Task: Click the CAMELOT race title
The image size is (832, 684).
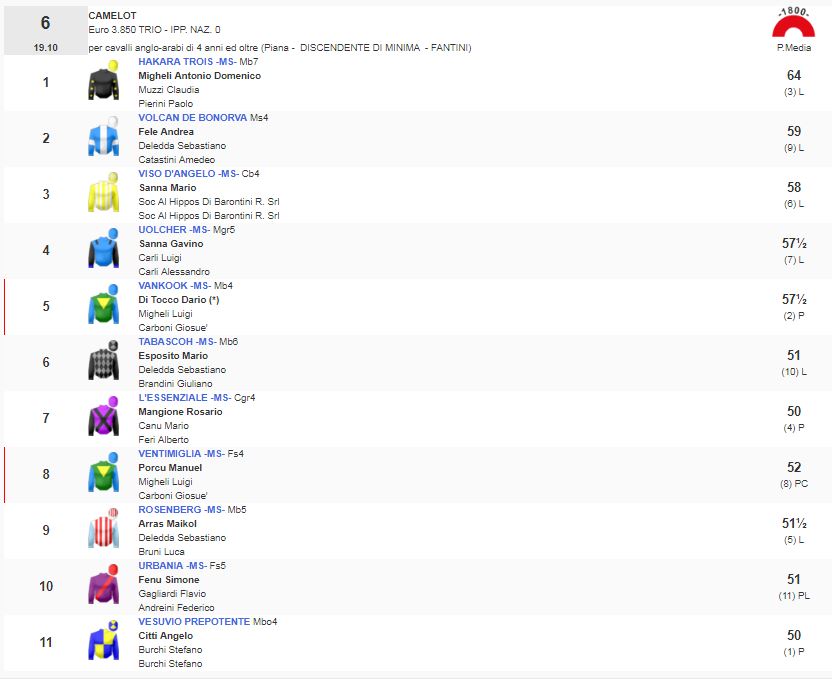Action: pos(113,16)
